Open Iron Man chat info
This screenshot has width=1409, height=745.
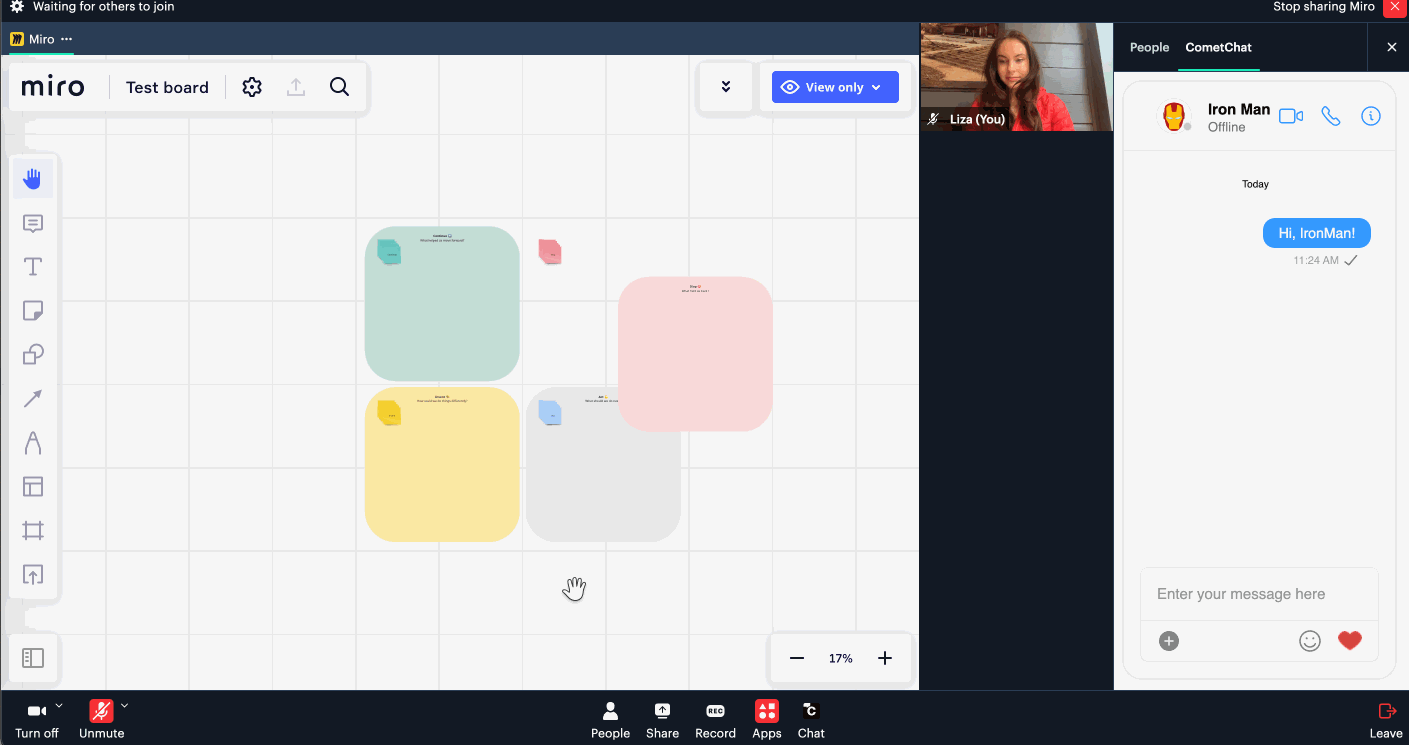coord(1371,116)
